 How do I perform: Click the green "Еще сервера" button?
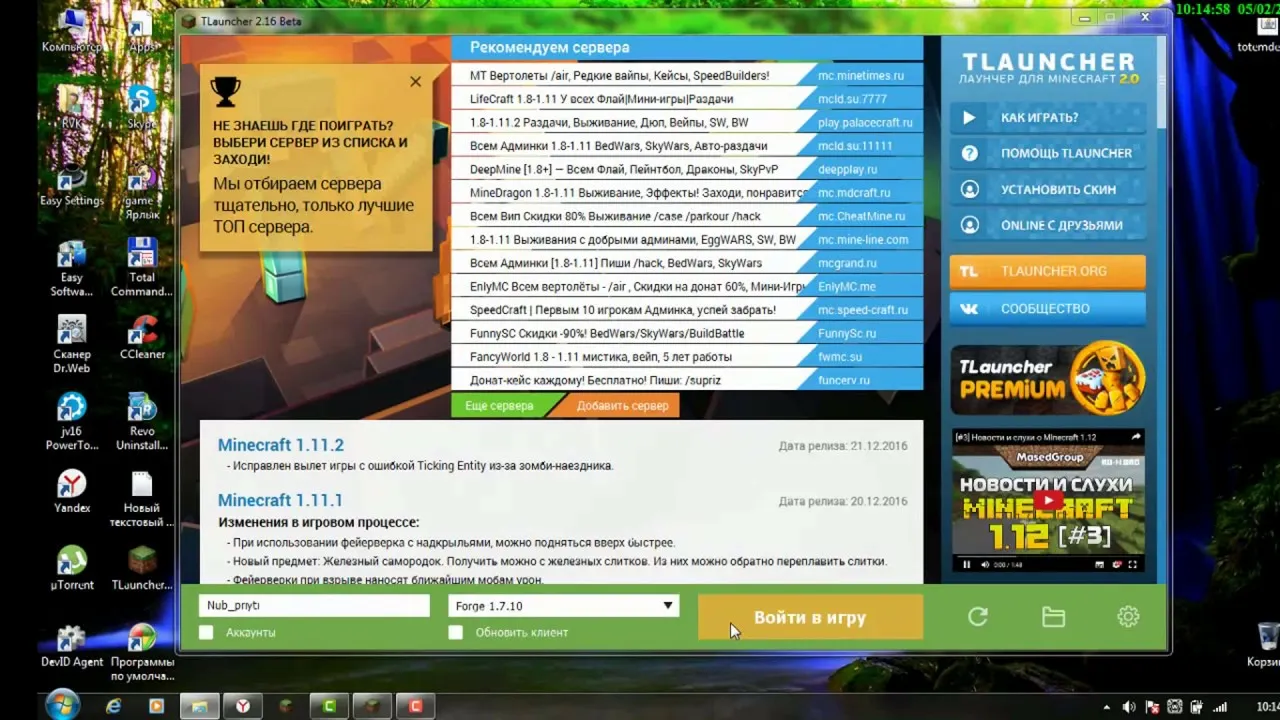click(499, 406)
